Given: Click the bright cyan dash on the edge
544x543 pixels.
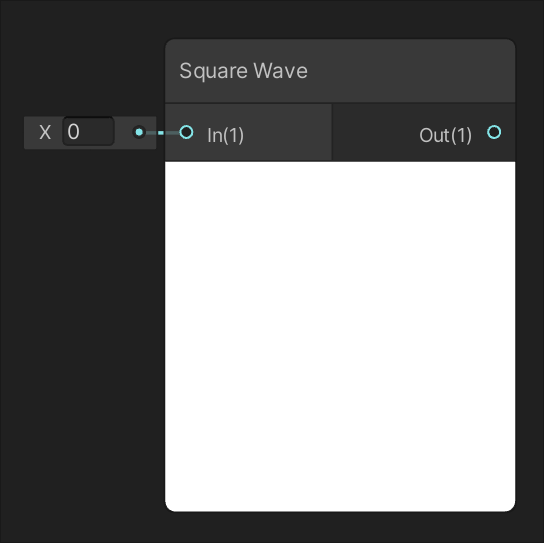Looking at the screenshot, I should (x=161, y=133).
